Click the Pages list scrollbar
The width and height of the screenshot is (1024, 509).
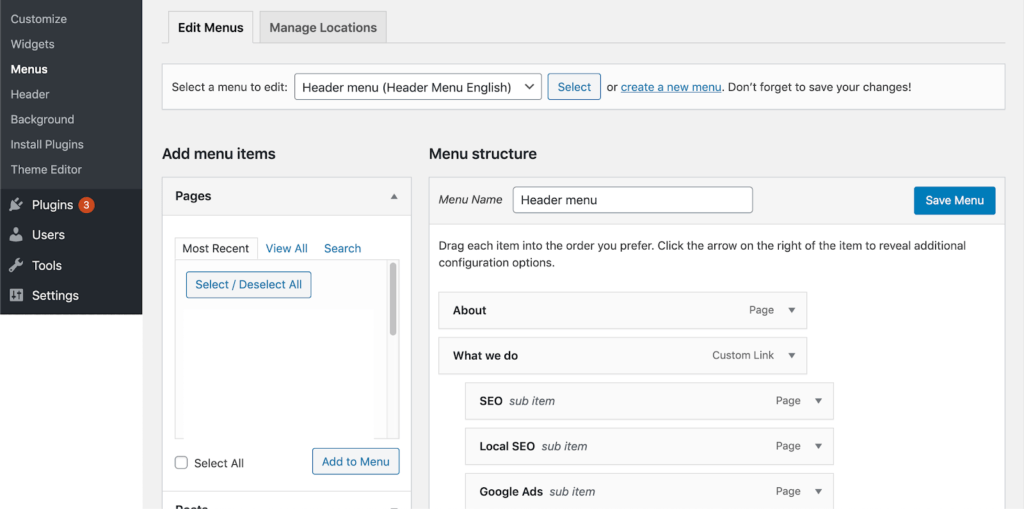click(392, 299)
